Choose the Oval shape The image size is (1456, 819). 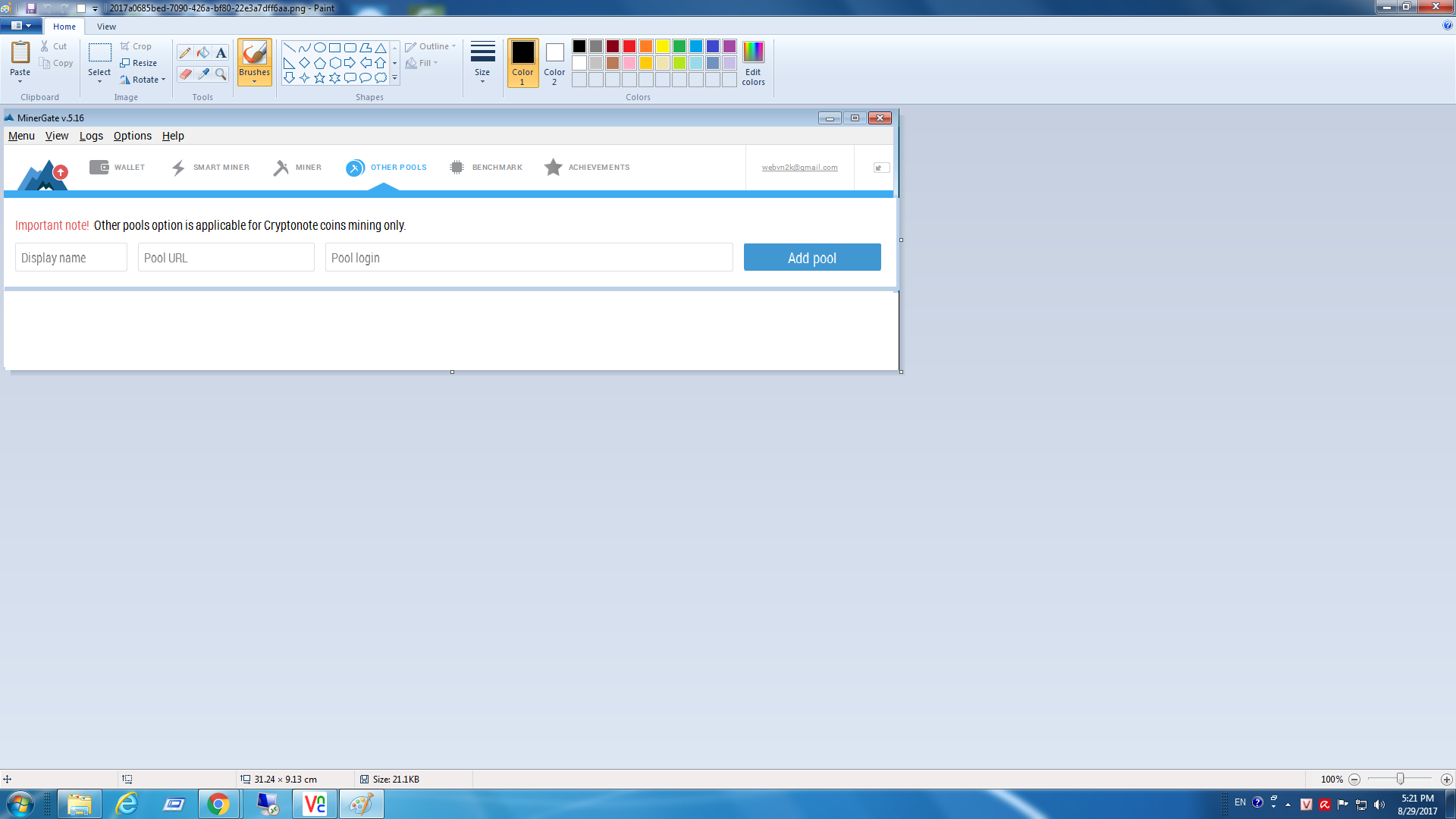[x=320, y=48]
